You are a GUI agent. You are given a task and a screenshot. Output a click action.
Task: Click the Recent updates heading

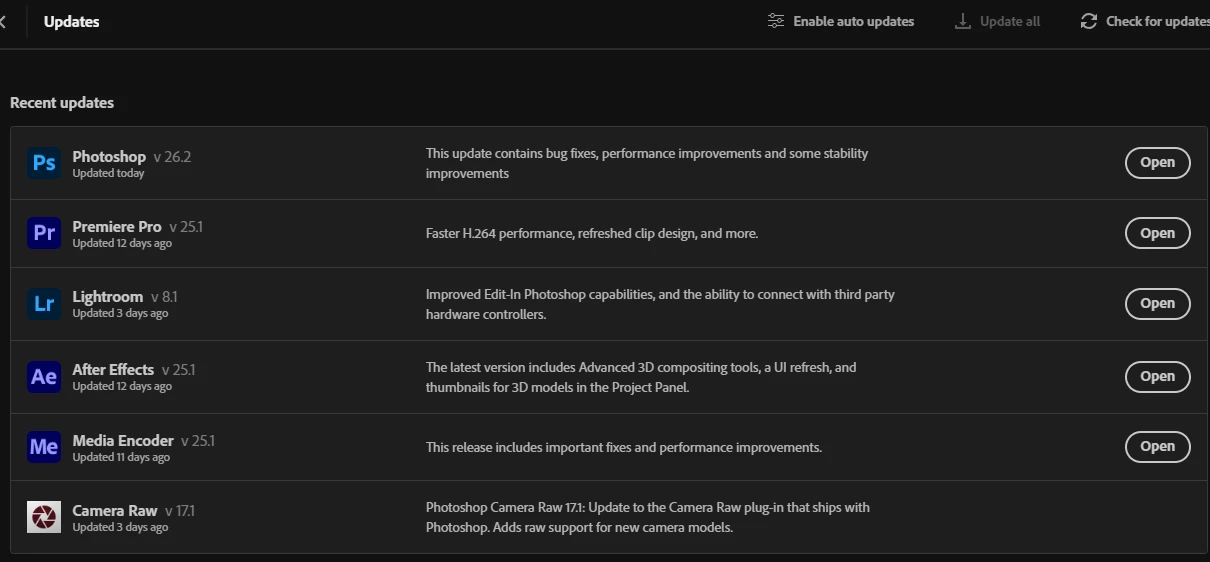62,103
